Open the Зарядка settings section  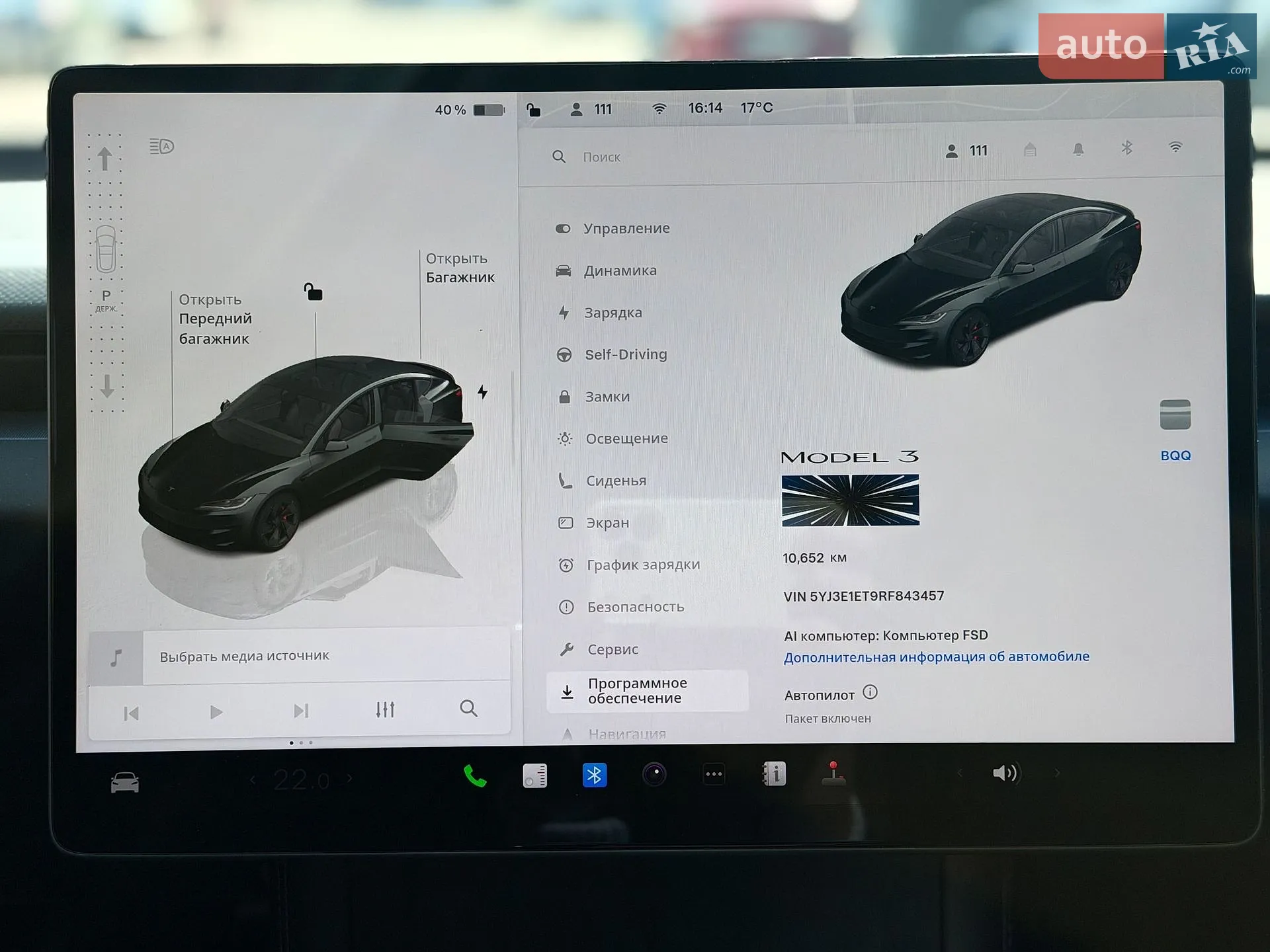[x=600, y=313]
